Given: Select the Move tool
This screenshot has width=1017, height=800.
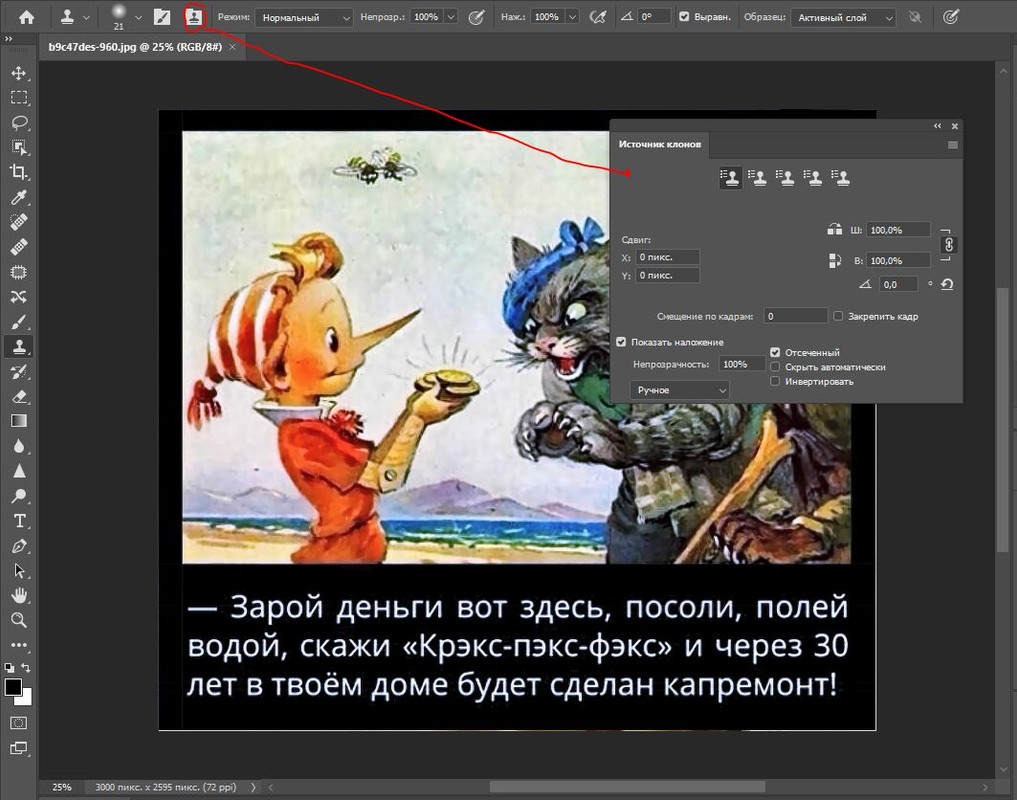Looking at the screenshot, I should (19, 73).
